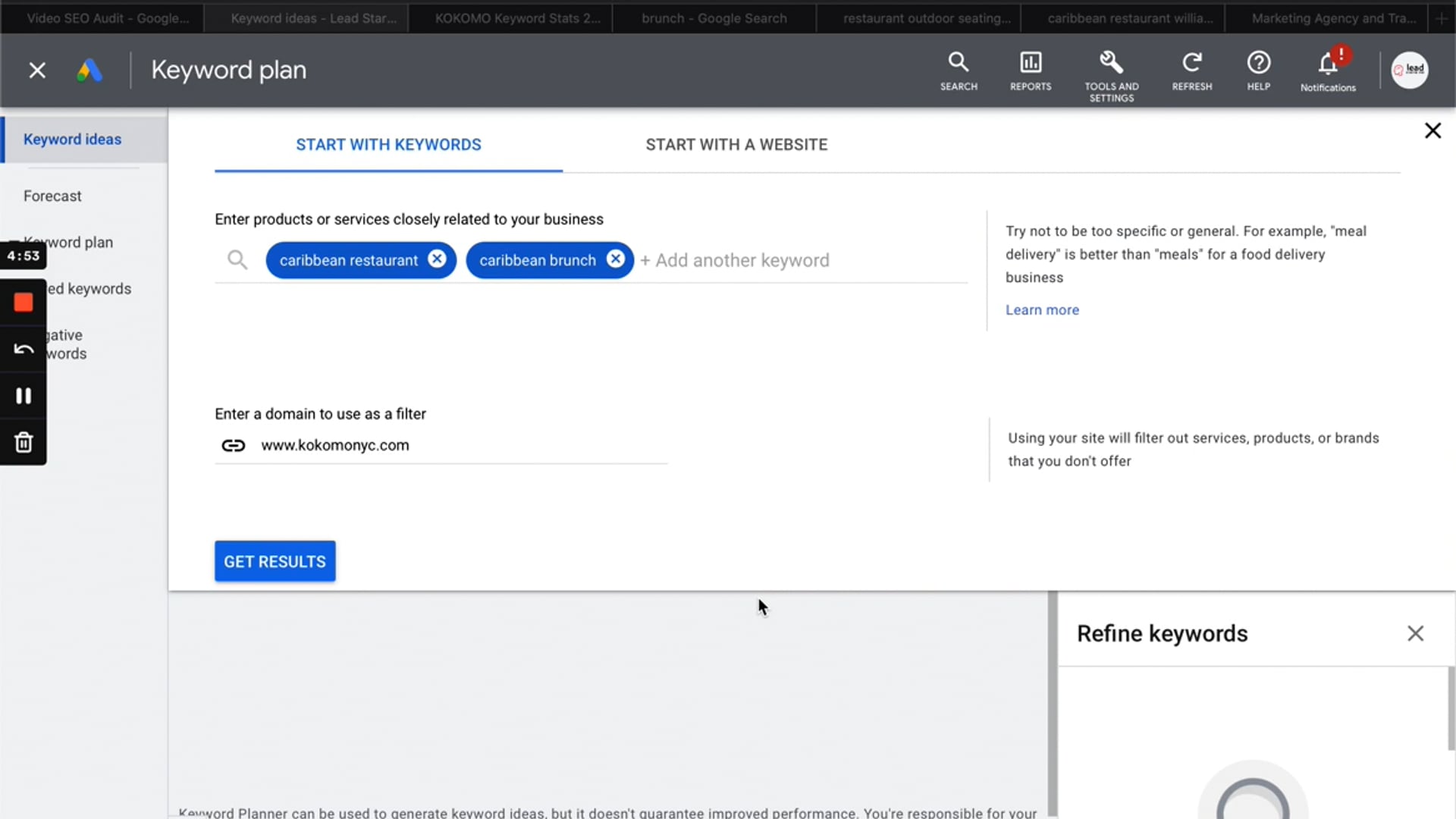1456x819 pixels.
Task: Click Learn more link
Action: click(1042, 309)
